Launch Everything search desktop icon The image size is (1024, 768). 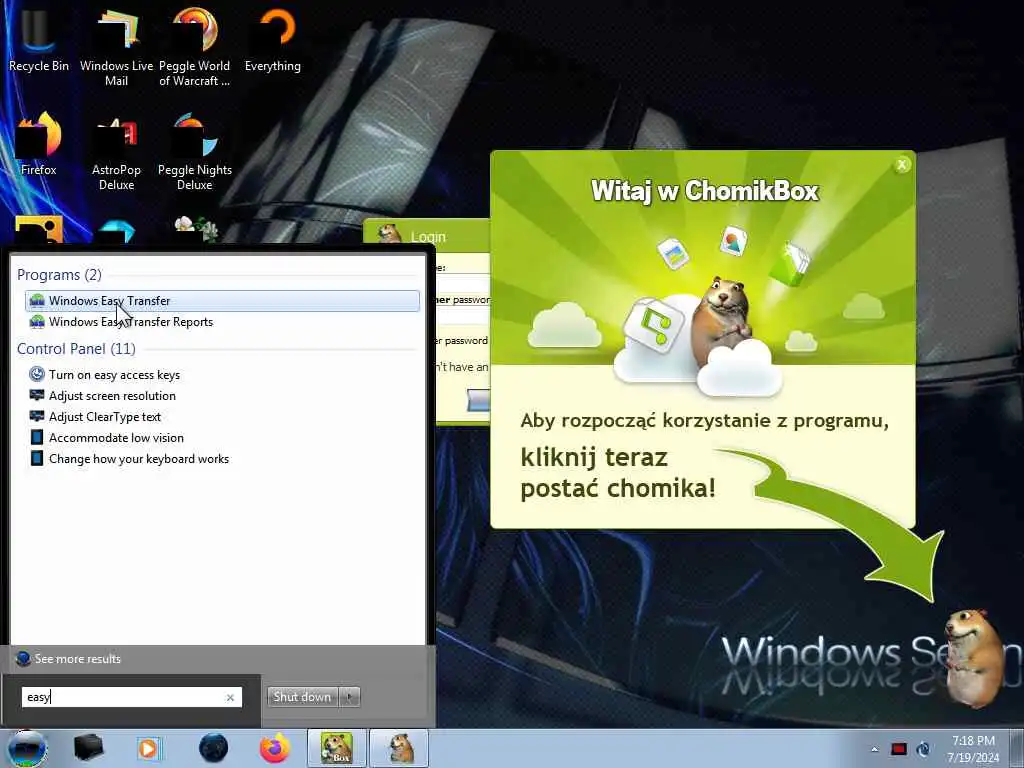273,39
